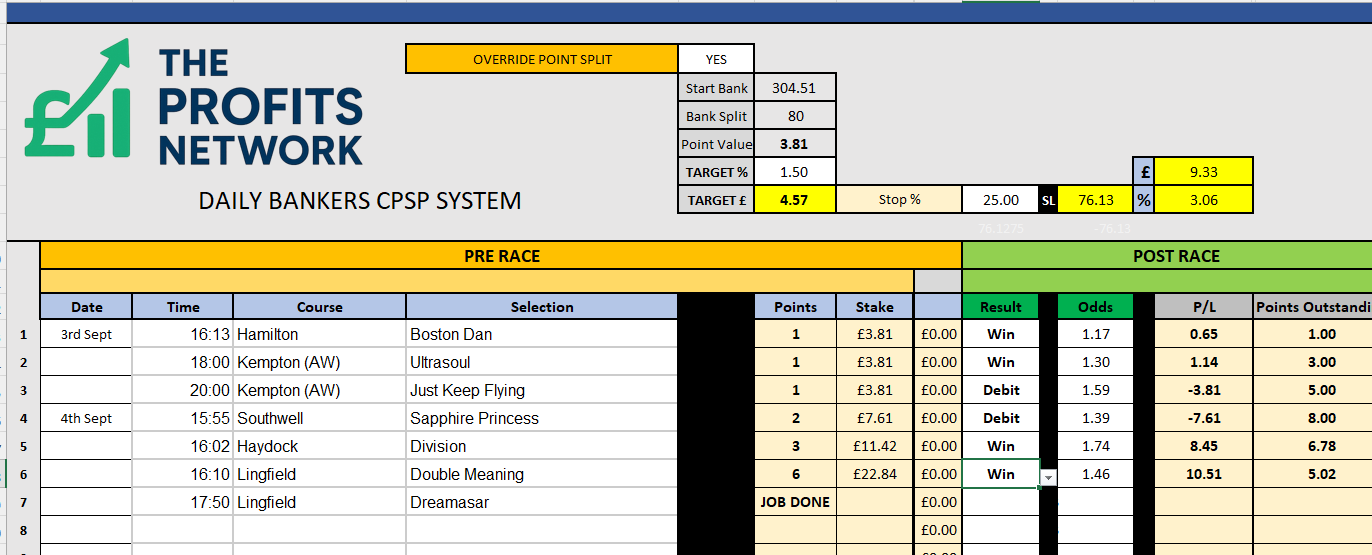This screenshot has height=555, width=1372.
Task: Select the PRE RACE header
Action: coord(500,256)
